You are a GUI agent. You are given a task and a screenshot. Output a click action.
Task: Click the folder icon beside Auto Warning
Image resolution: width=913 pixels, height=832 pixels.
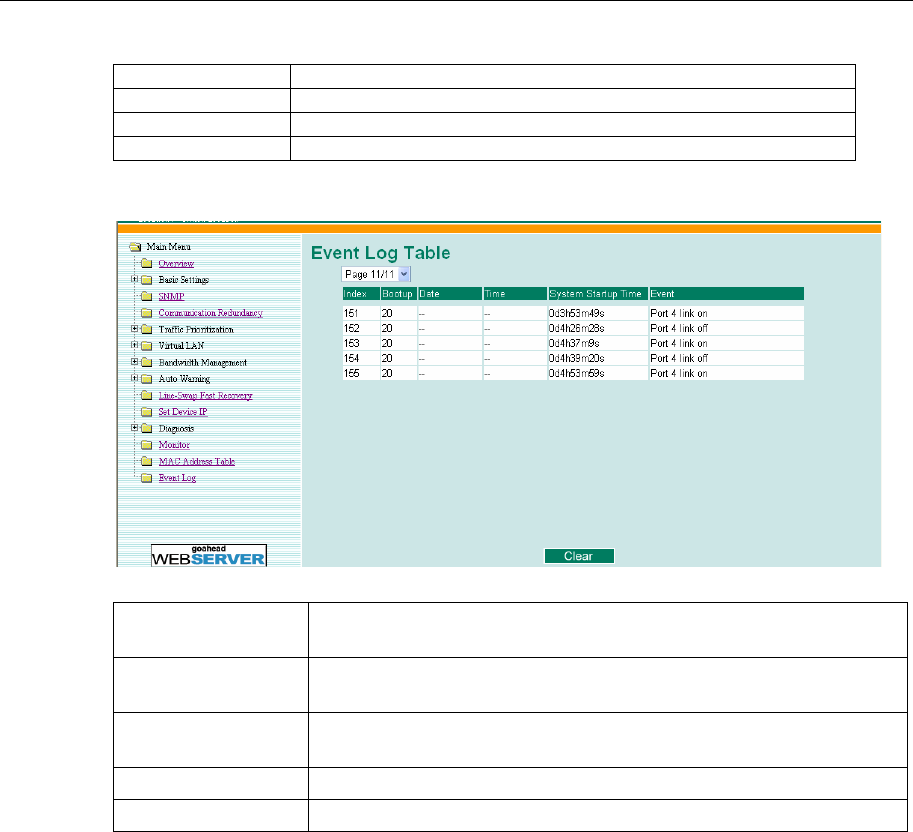coord(147,379)
